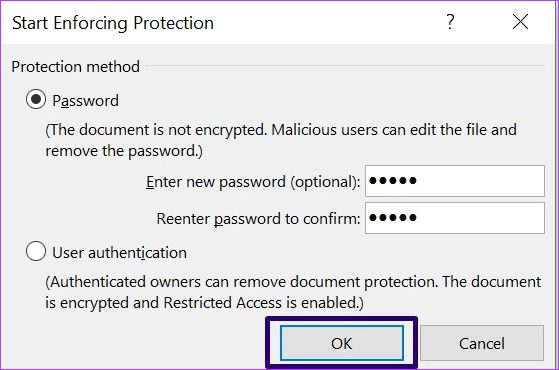Dismiss the dialog using Cancel
Screen dimensions: 559x370
(482, 343)
